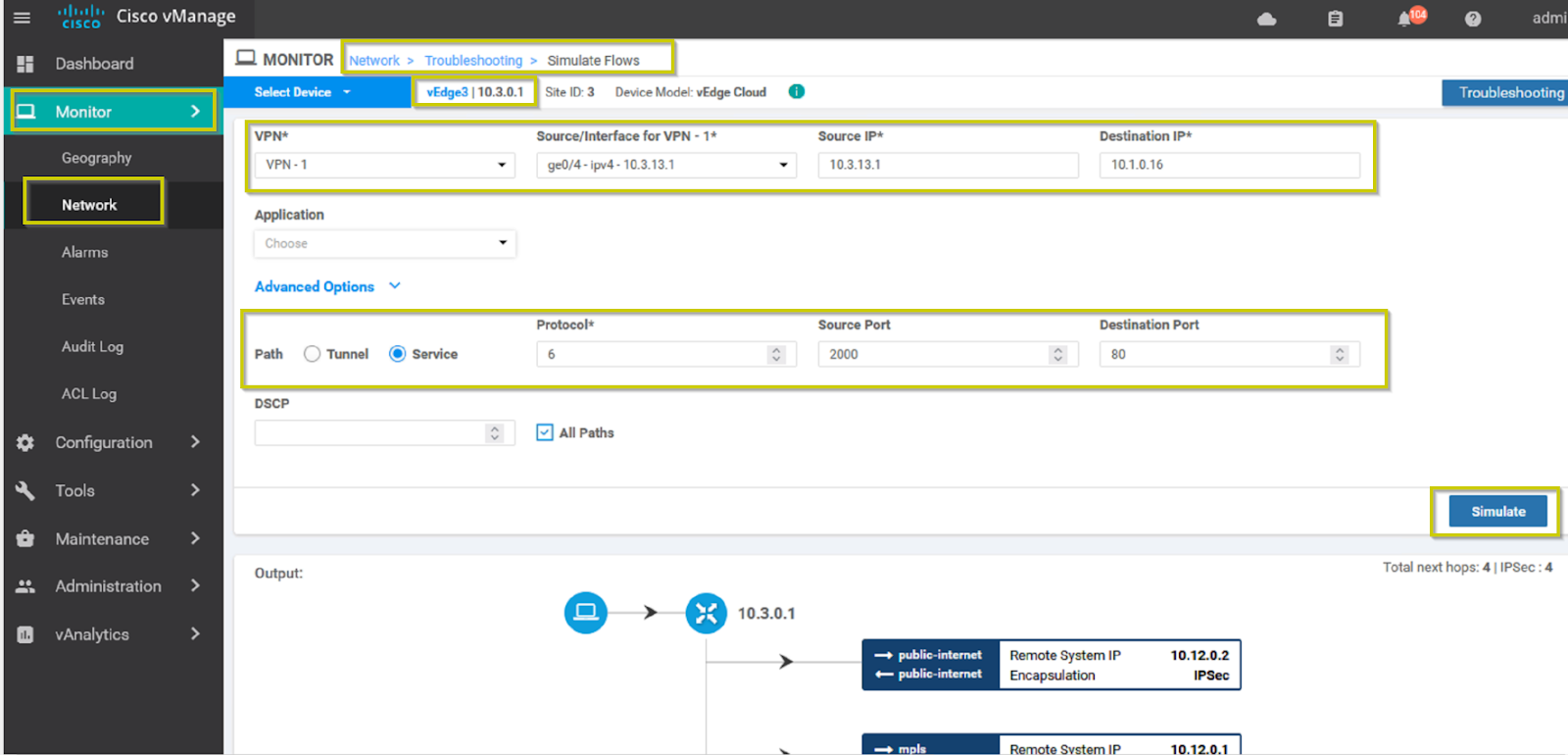Click the Destination Port field showing 80
The width and height of the screenshot is (1568, 755).
click(1230, 354)
